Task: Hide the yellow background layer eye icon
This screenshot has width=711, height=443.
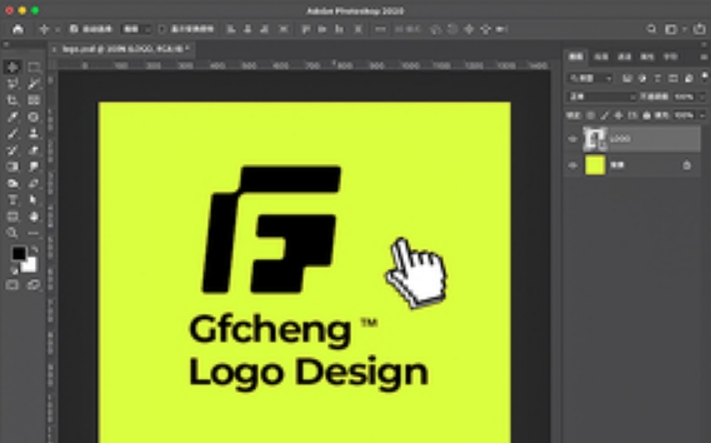Action: [573, 166]
